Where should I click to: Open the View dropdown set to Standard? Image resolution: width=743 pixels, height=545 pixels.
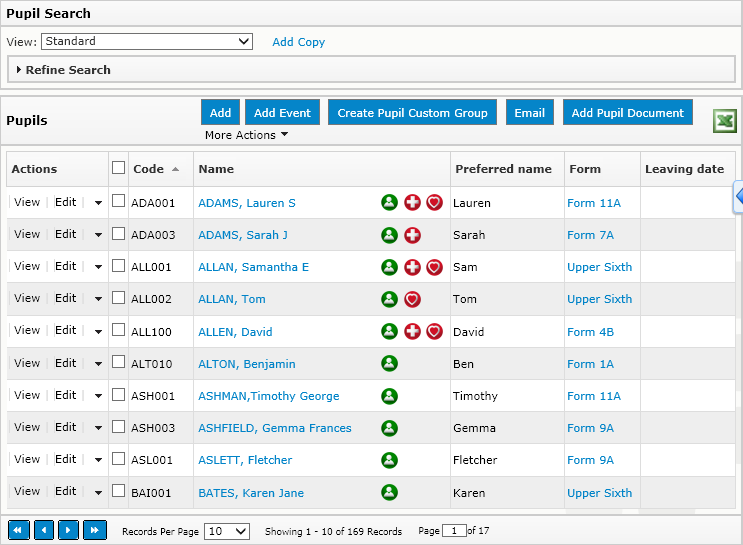147,42
